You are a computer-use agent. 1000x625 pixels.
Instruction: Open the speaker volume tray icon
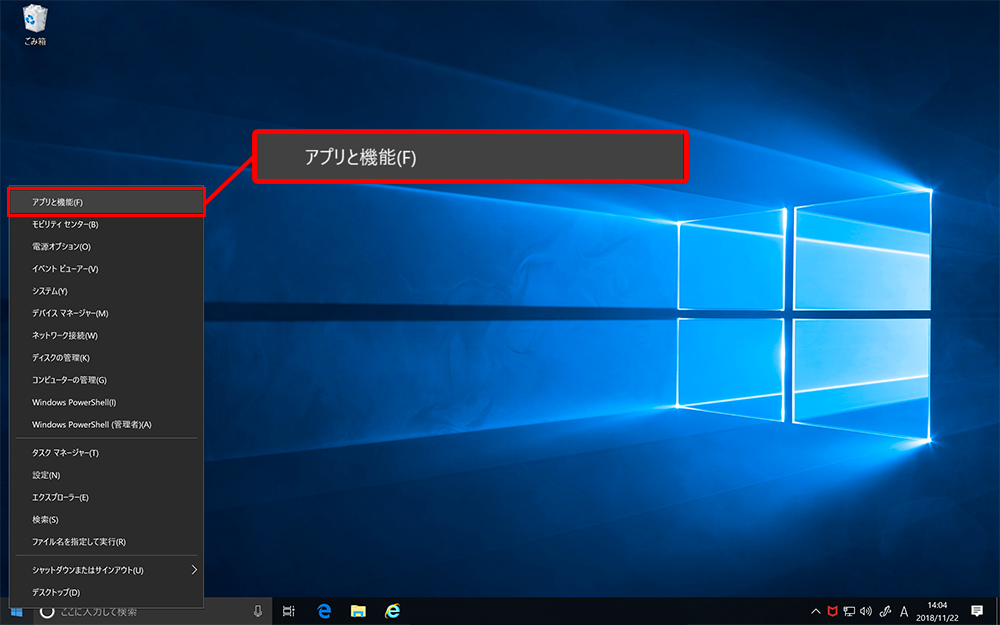[x=865, y=612]
